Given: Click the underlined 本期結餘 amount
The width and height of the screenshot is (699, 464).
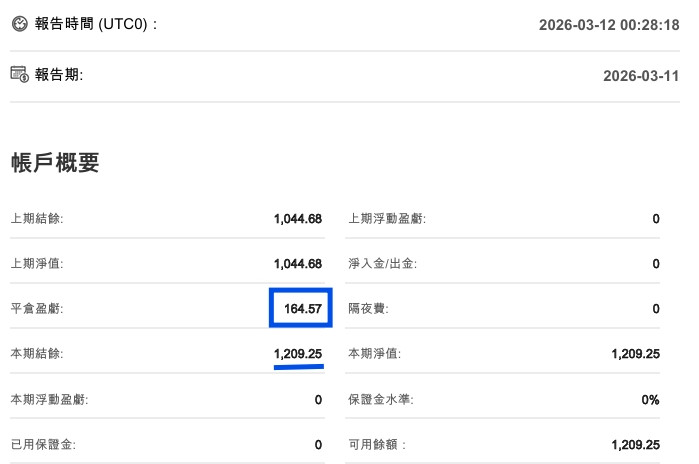Looking at the screenshot, I should pos(298,354).
